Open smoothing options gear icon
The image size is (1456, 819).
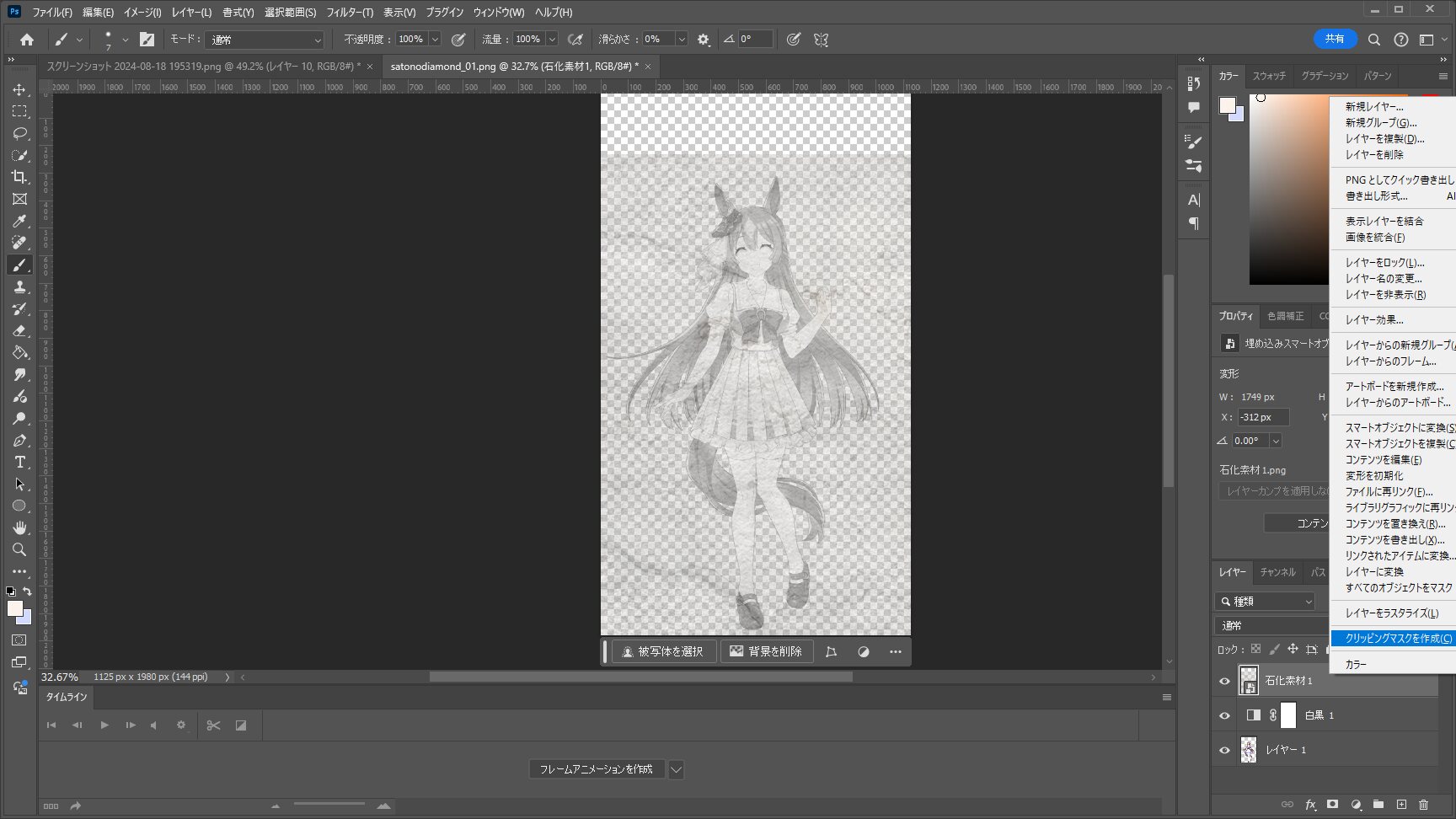704,40
